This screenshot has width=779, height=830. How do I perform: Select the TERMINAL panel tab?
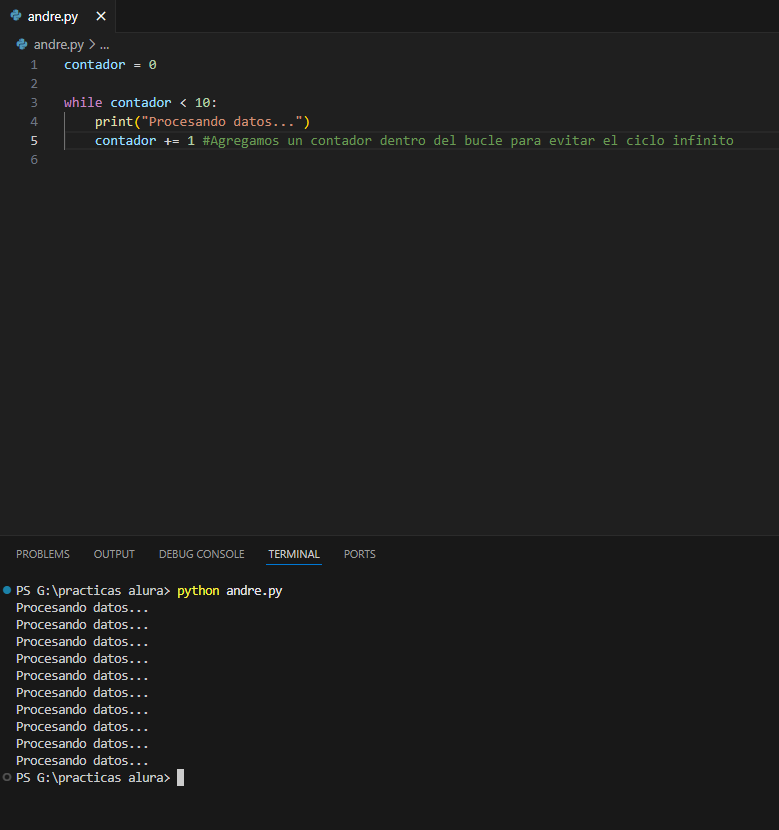pyautogui.click(x=294, y=554)
